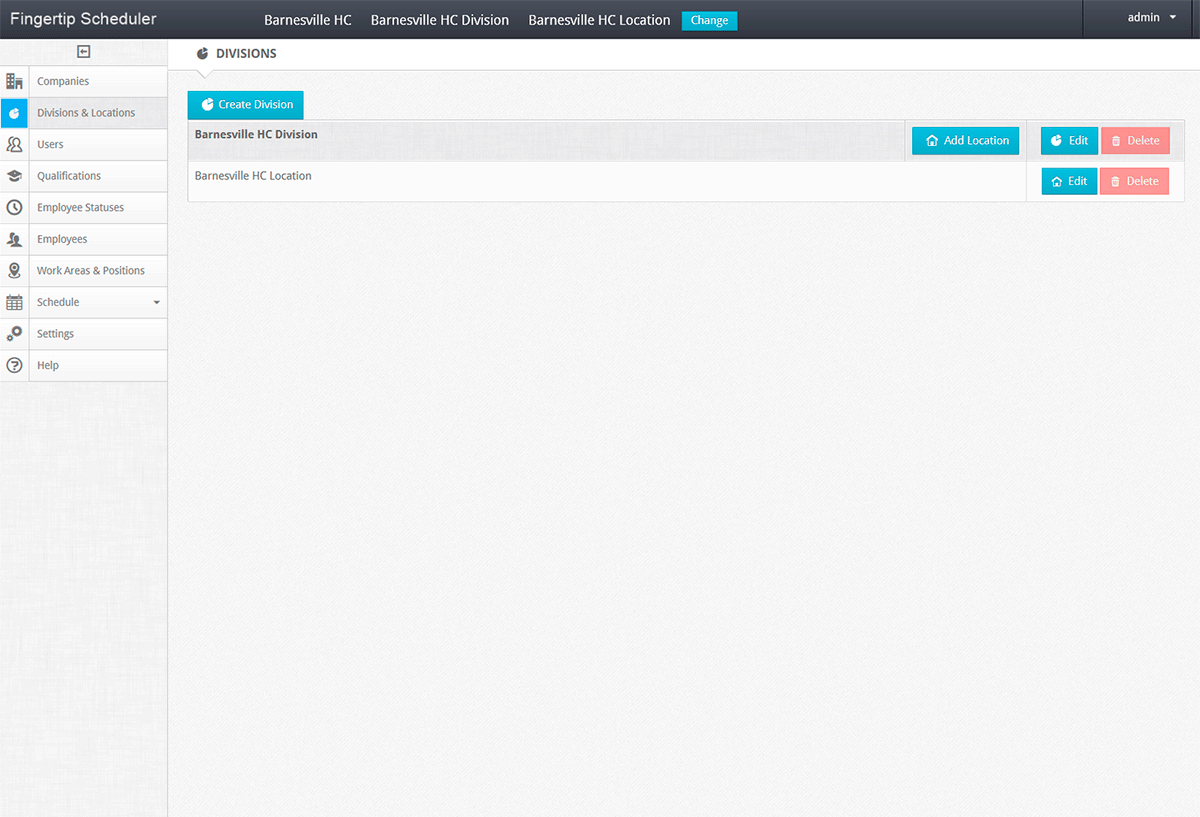Open Qualifications via its layered icon
Viewport: 1200px width, 817px height.
[x=14, y=175]
